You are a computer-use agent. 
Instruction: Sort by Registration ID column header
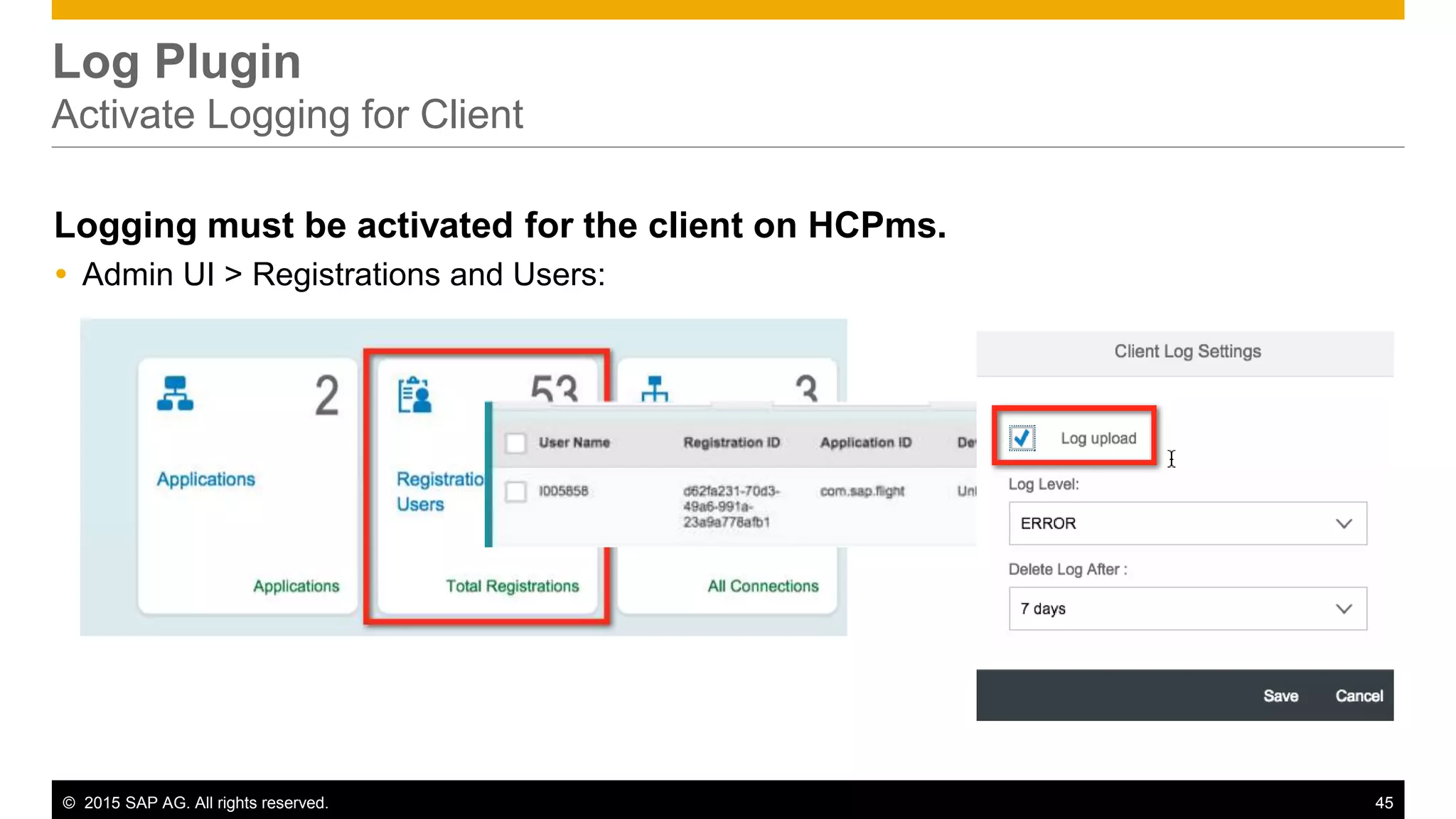tap(732, 442)
